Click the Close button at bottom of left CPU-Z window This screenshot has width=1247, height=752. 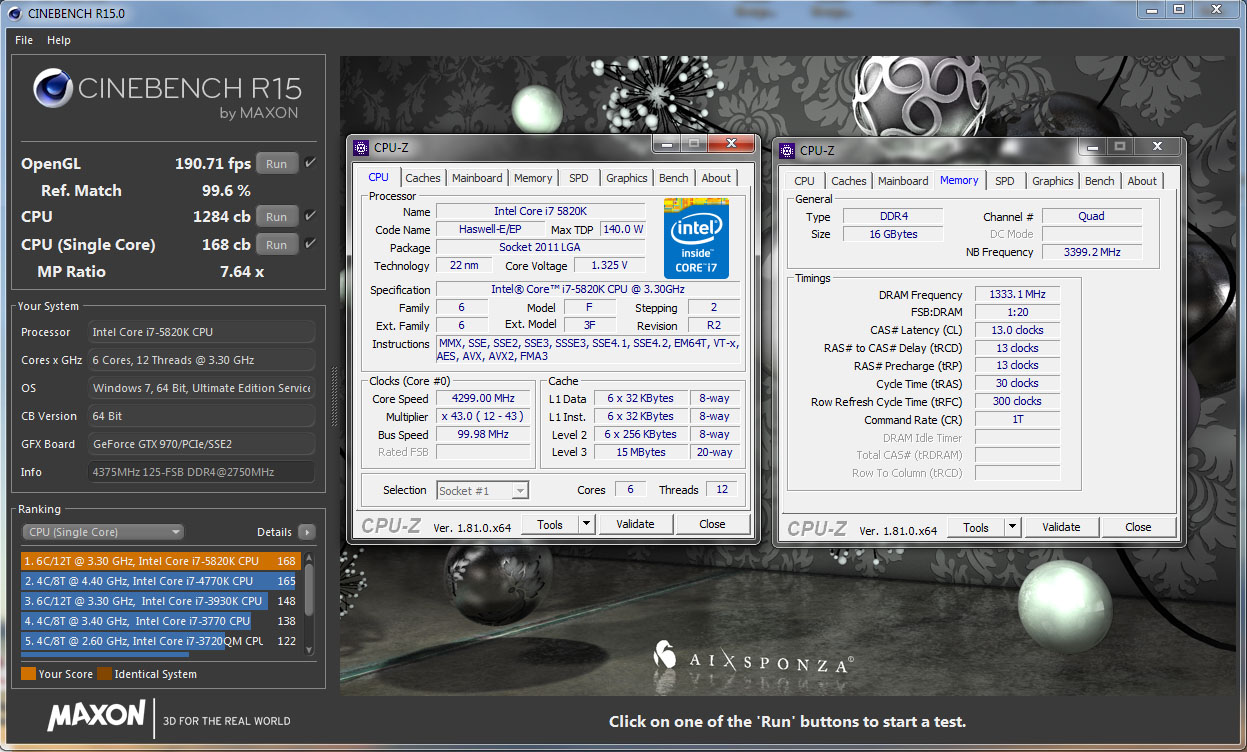[x=712, y=524]
